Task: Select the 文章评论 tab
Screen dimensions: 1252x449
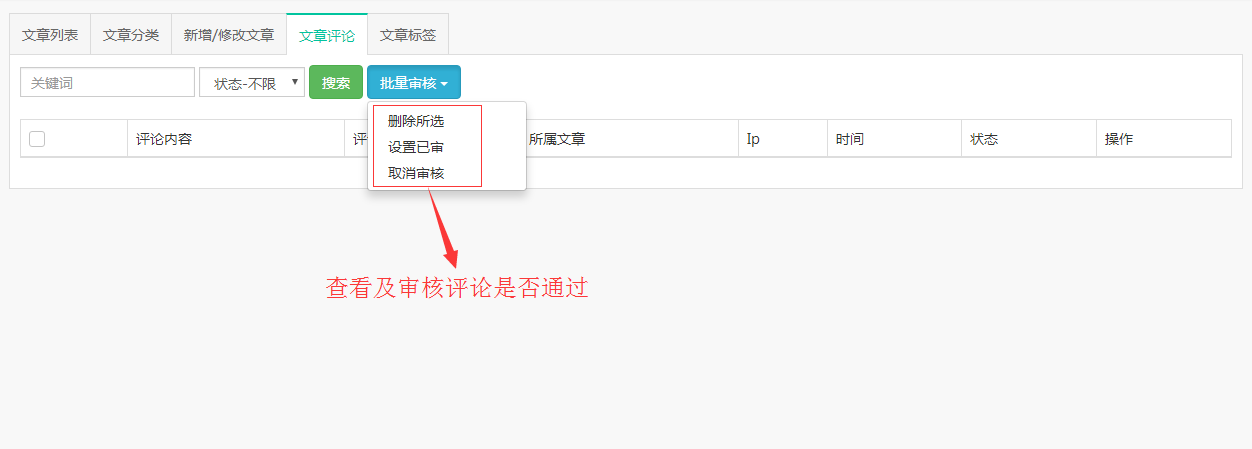Action: [x=327, y=35]
